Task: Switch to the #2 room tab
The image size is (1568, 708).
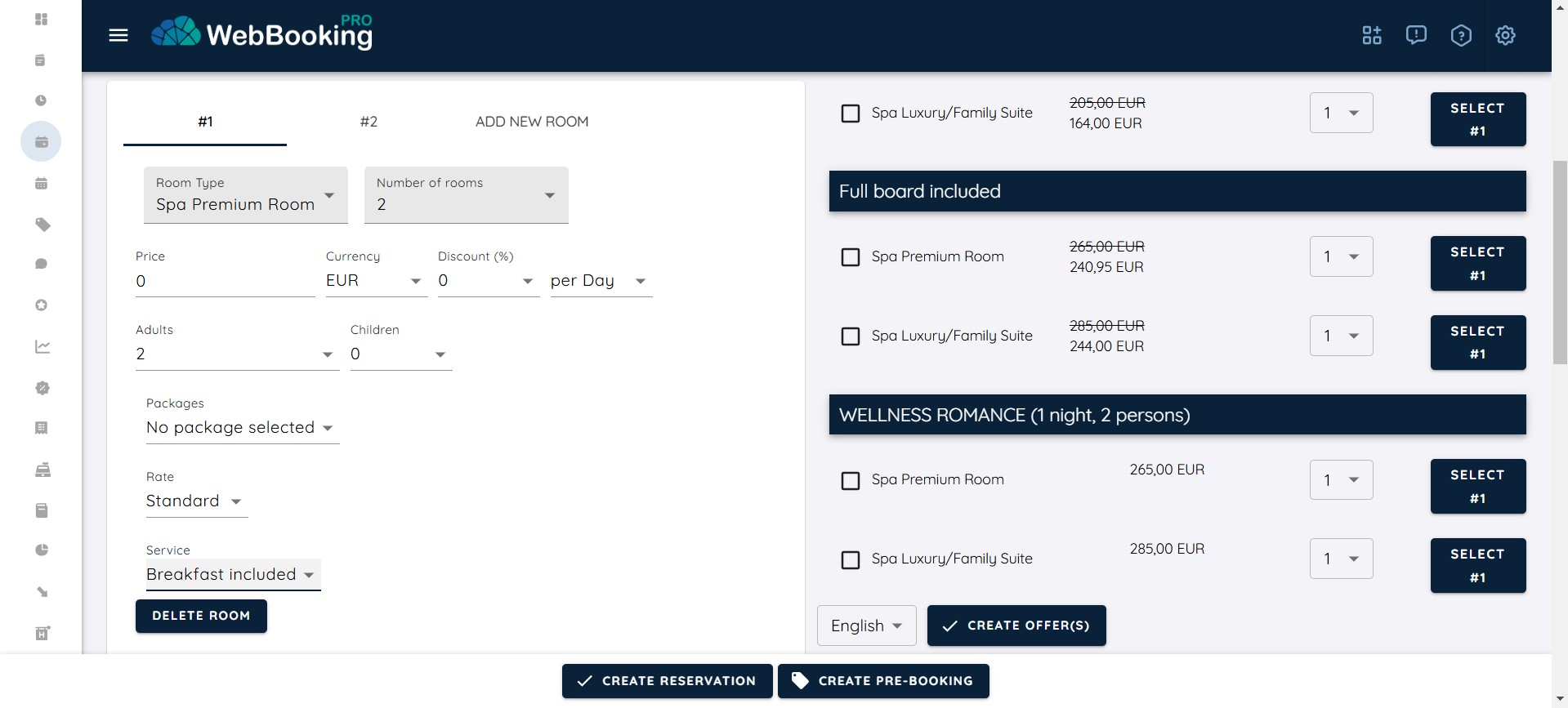Action: 369,122
